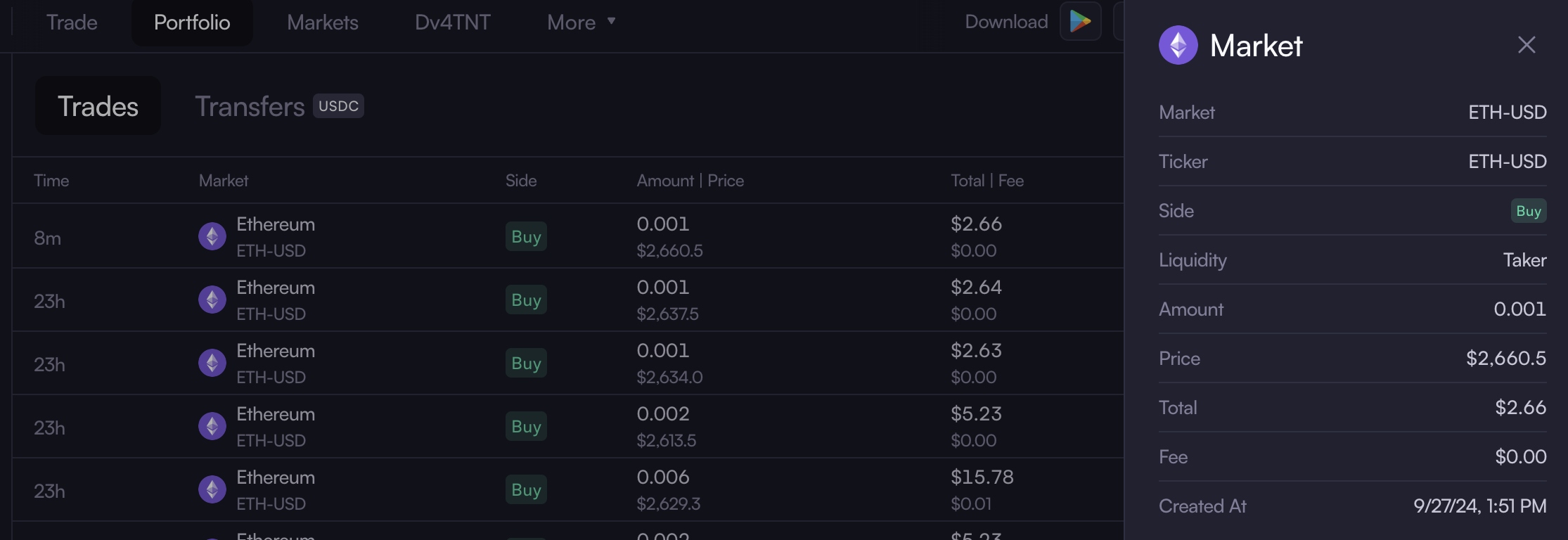This screenshot has height=540, width=1568.
Task: Switch to the Trades tab
Action: tap(98, 106)
